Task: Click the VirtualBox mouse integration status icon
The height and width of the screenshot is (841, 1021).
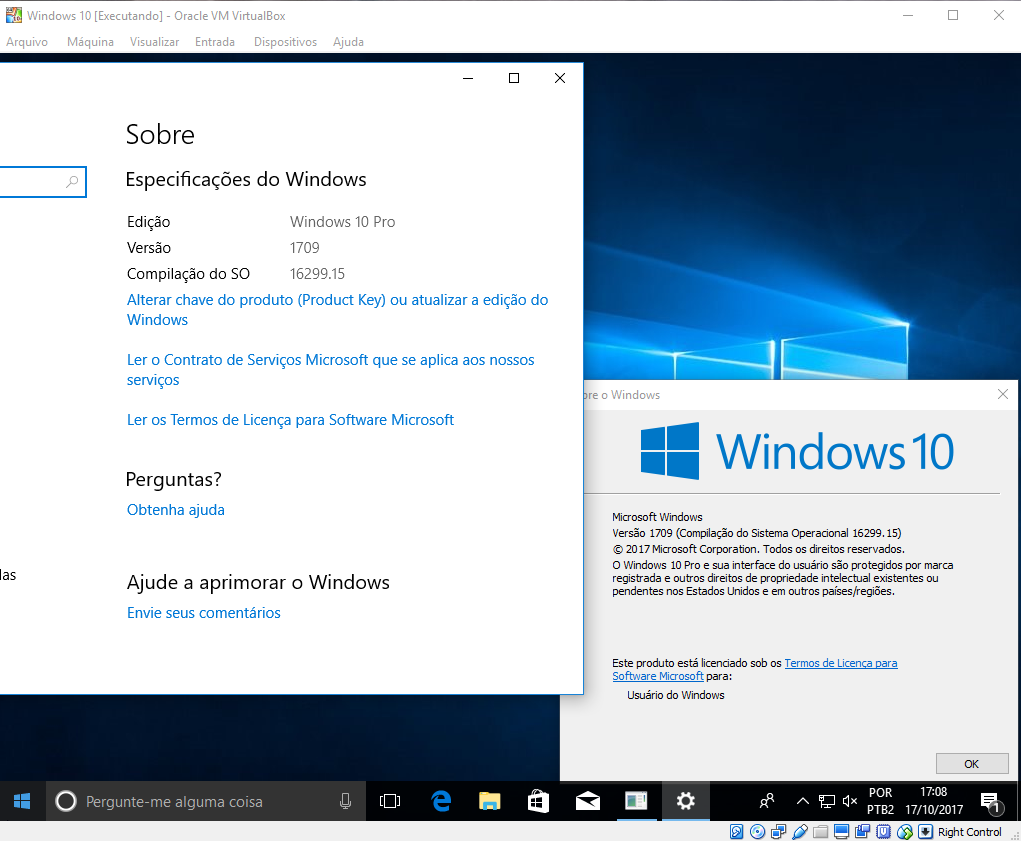Action: (x=904, y=832)
